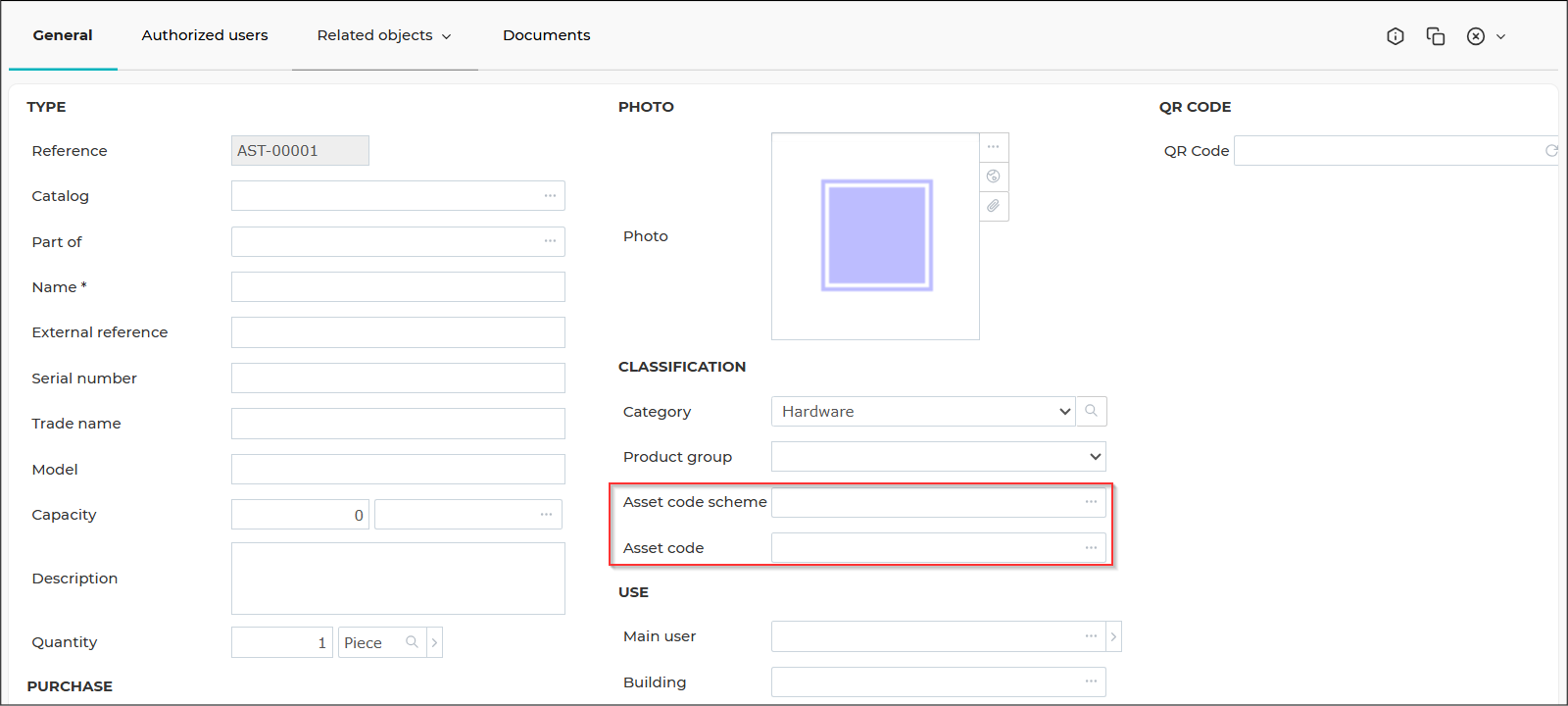This screenshot has height=706, width=1568.
Task: Click the photo placeholder thumbnail
Action: 876,235
